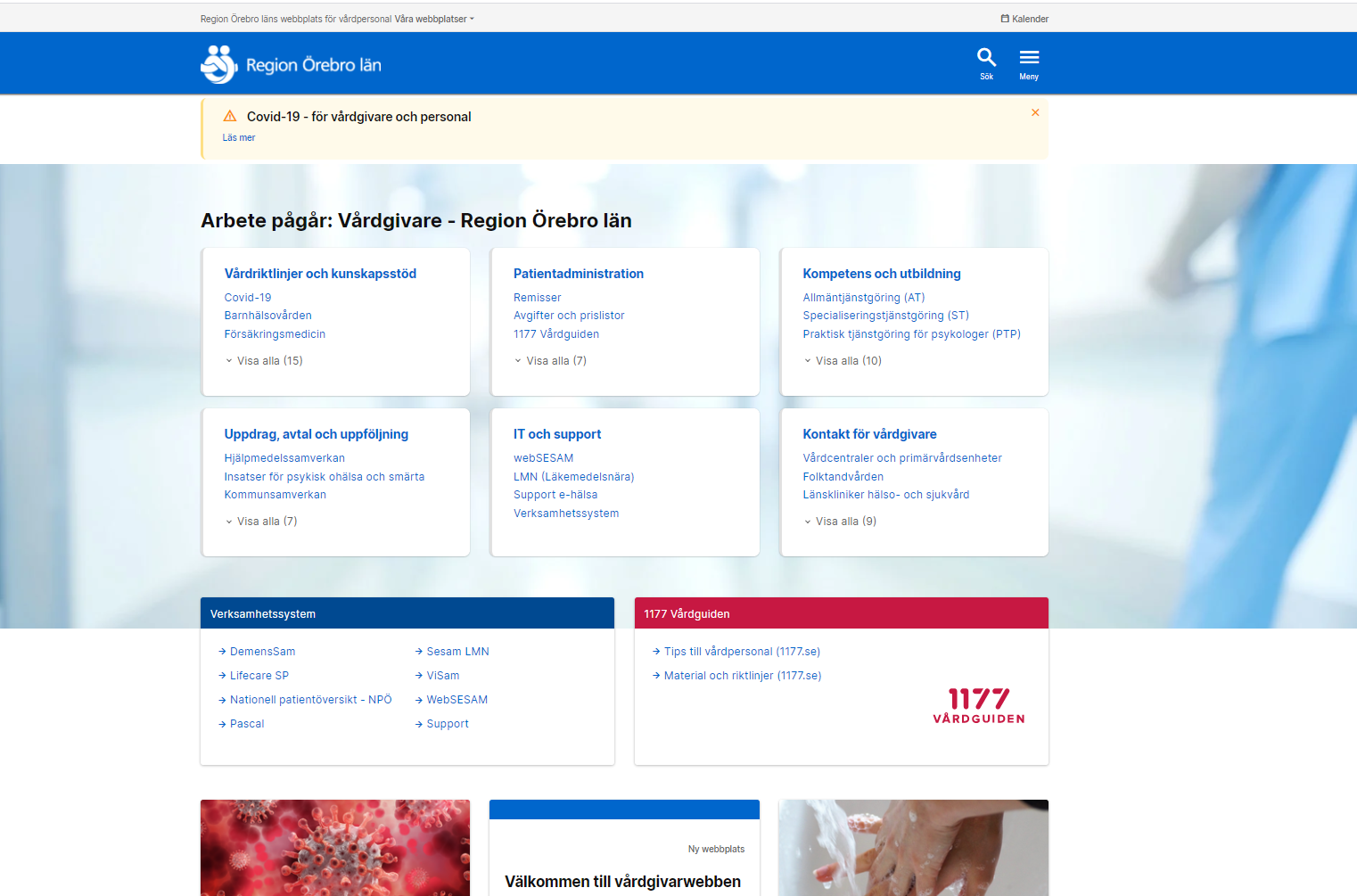
Task: Click the arrow icon beside Pascal
Action: [221, 723]
